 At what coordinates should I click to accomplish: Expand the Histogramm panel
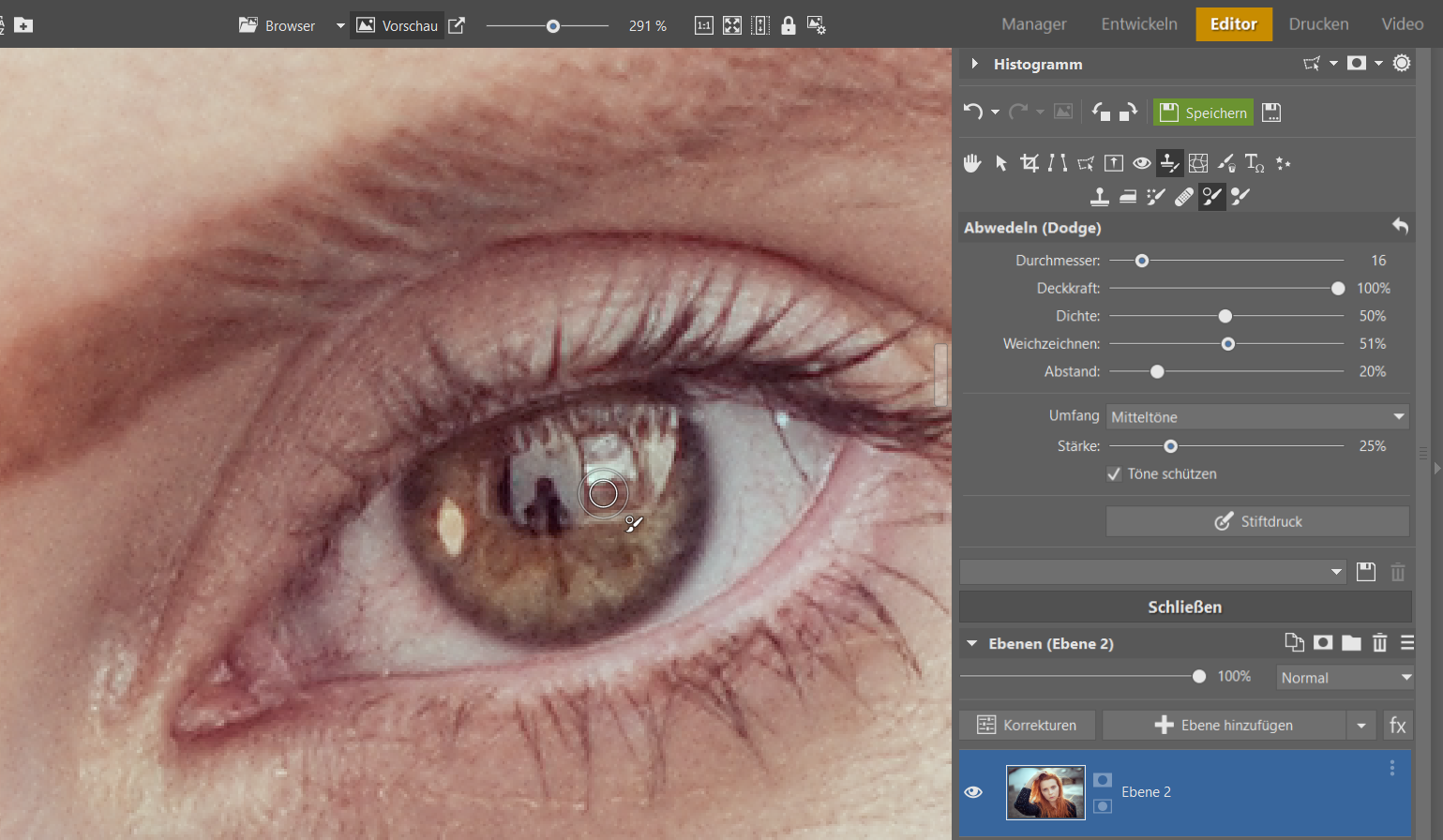tap(974, 64)
